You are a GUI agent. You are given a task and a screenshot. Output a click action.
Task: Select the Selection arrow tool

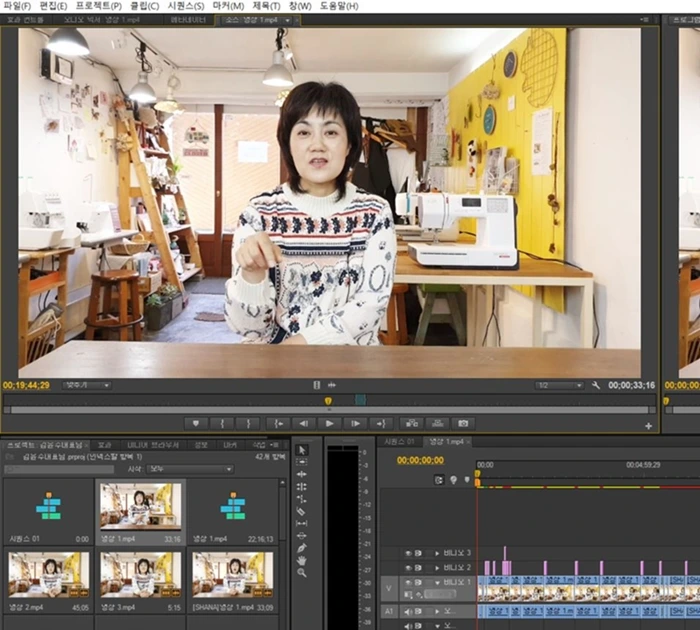(302, 450)
